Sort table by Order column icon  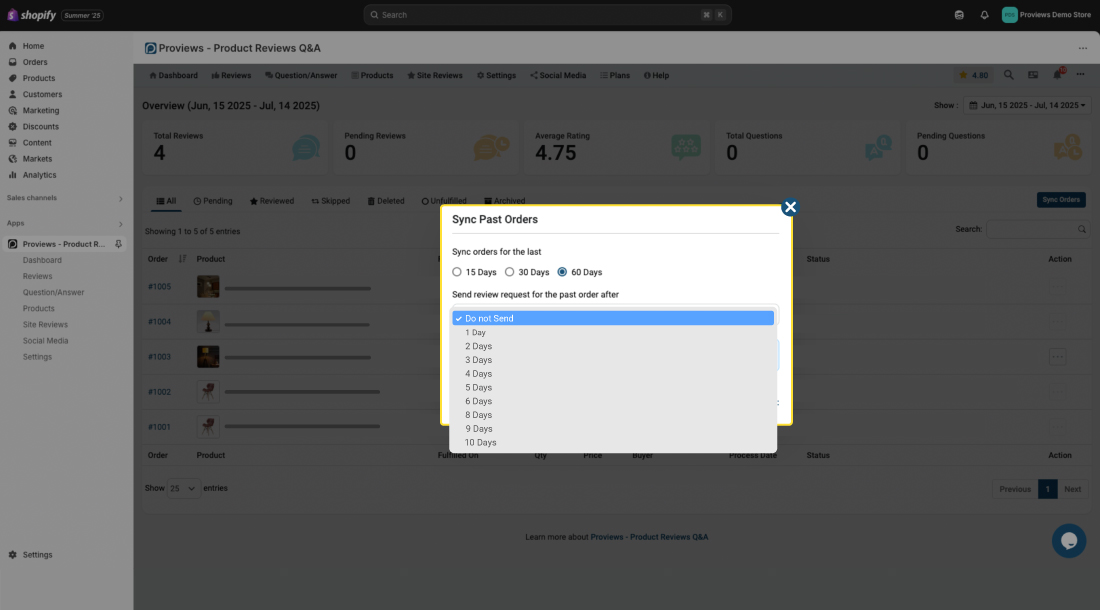tap(182, 259)
